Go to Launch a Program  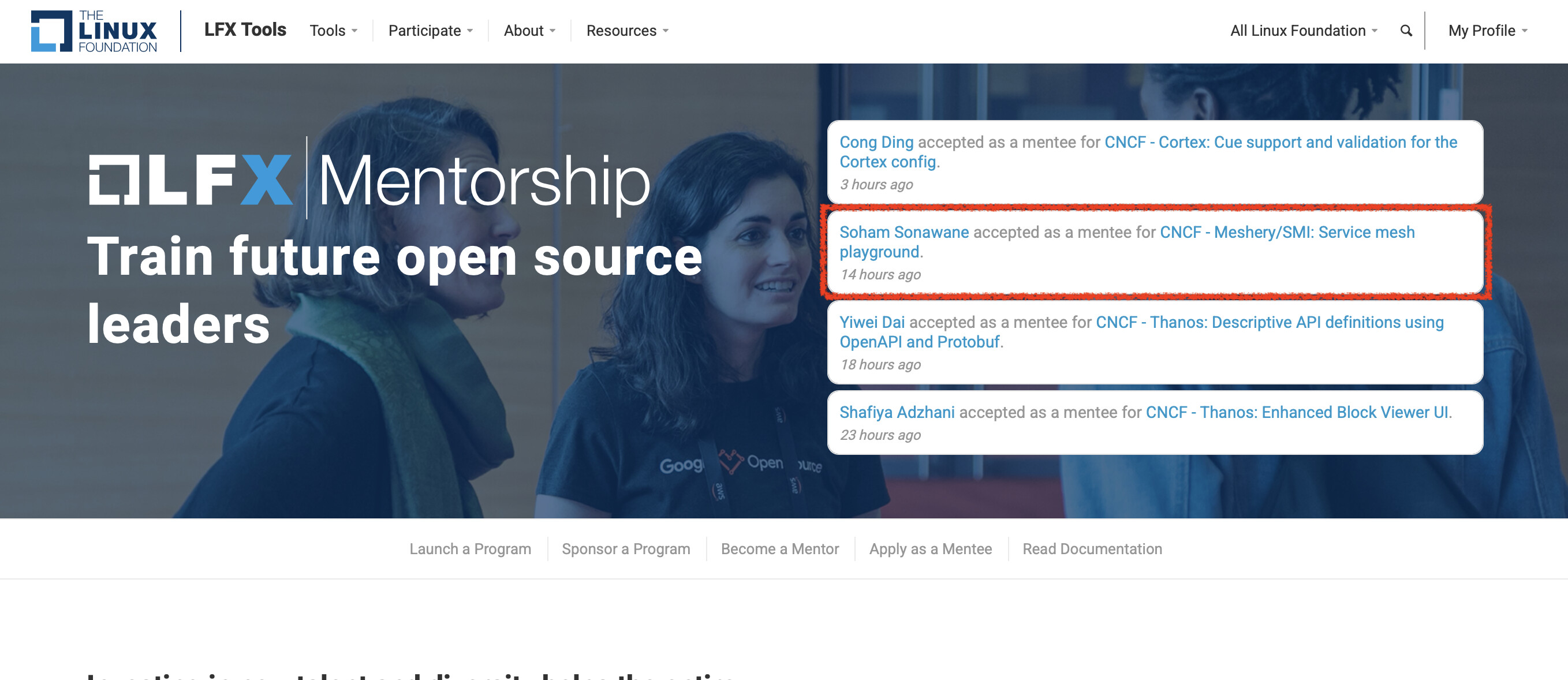click(x=470, y=548)
